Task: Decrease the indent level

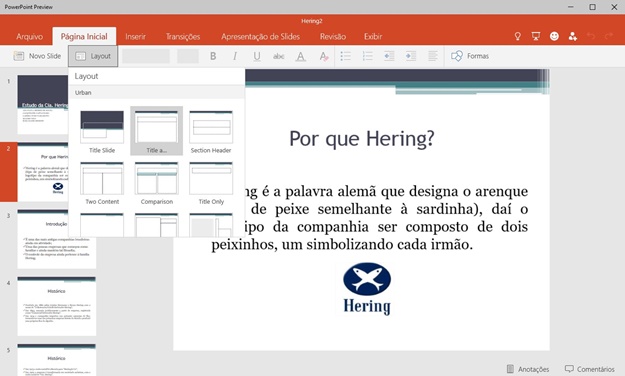Action: (389, 56)
